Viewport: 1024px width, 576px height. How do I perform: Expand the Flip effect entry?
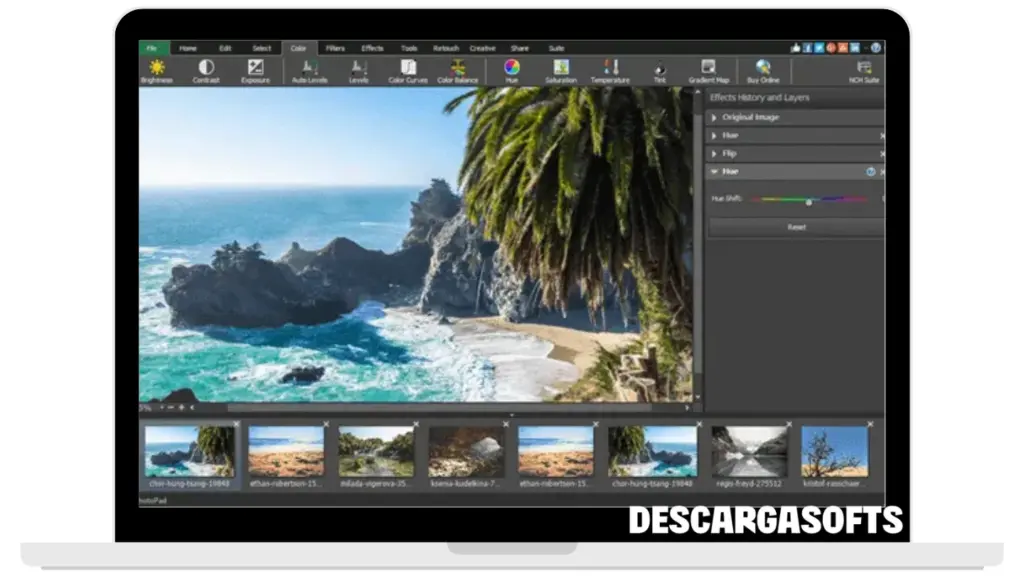[x=714, y=154]
